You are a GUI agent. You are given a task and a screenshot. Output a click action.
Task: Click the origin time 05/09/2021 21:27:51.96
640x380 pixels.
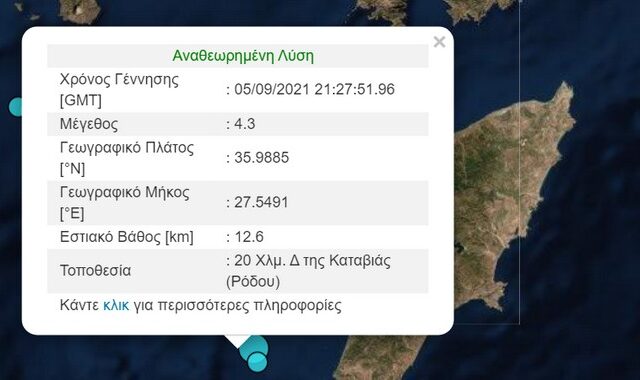pos(314,89)
